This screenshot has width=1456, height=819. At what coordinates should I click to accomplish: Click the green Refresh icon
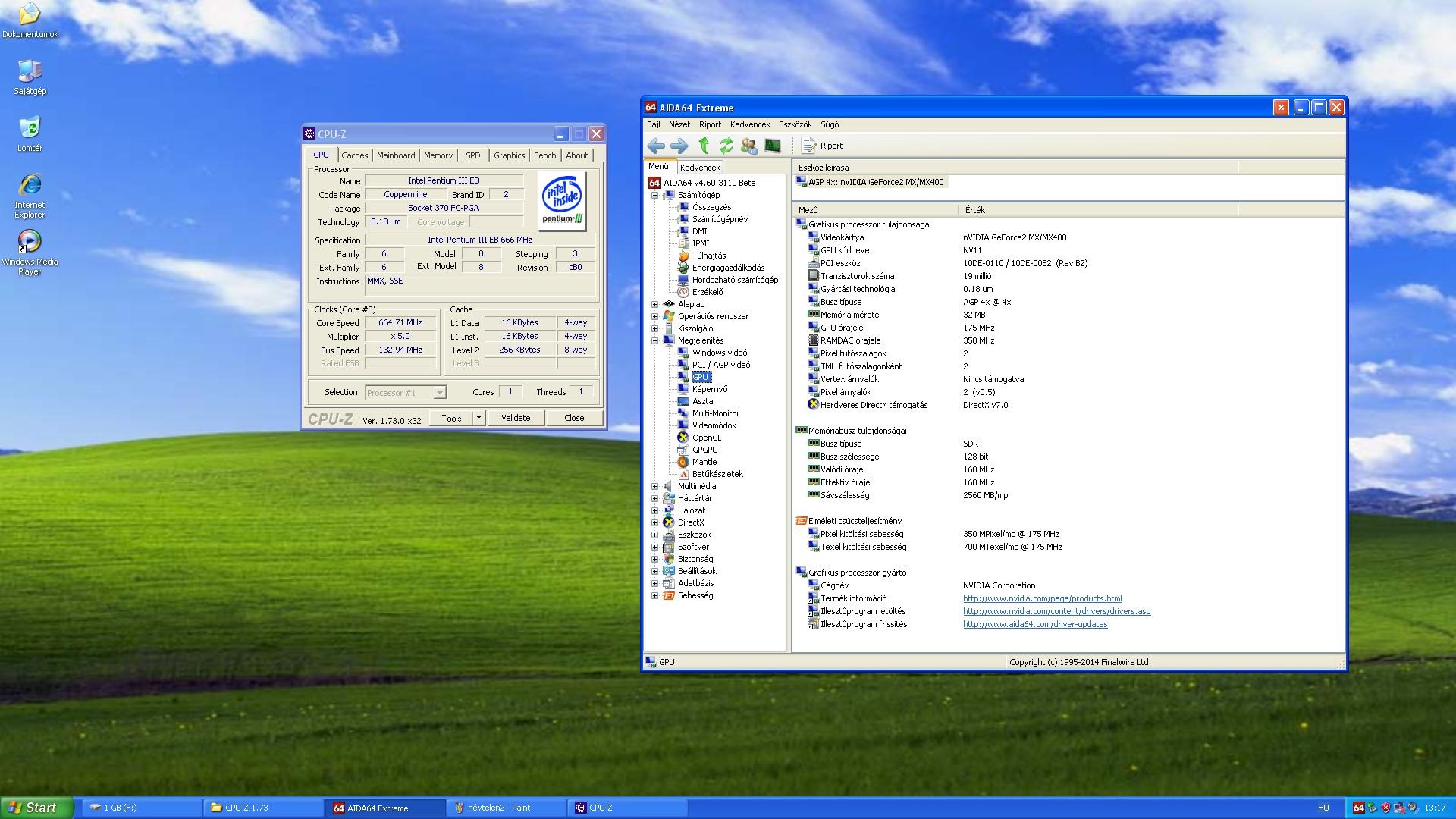726,146
